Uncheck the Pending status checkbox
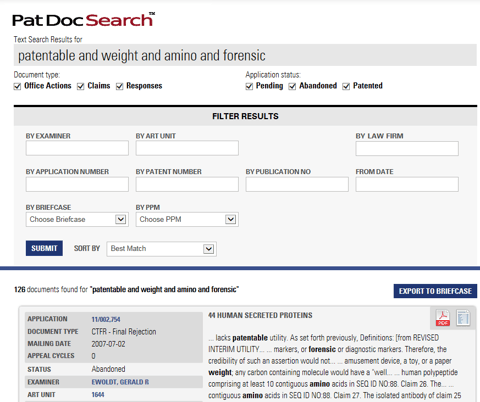480x402 pixels. pos(249,86)
